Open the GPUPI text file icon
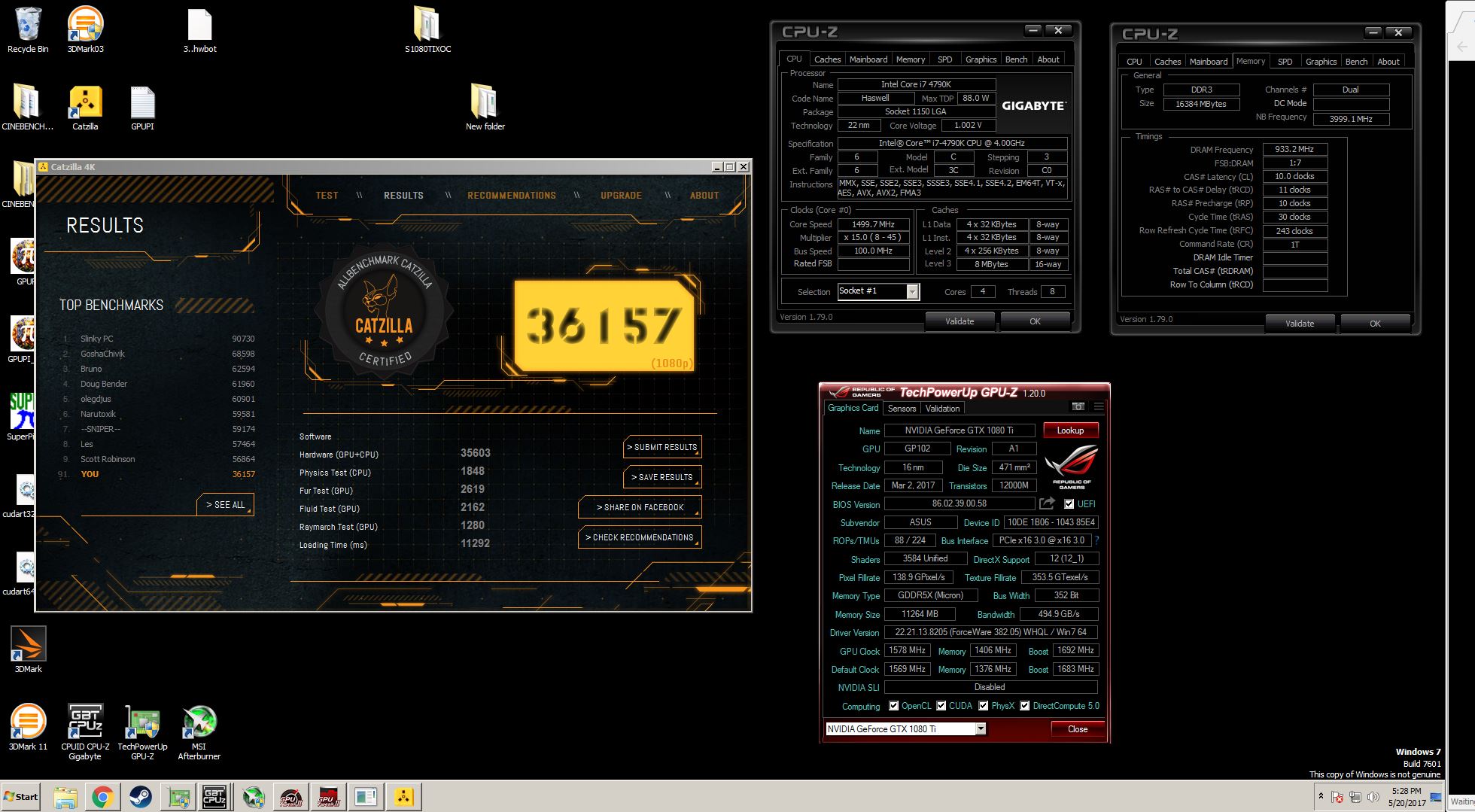Viewport: 1475px width, 812px height. pos(142,107)
